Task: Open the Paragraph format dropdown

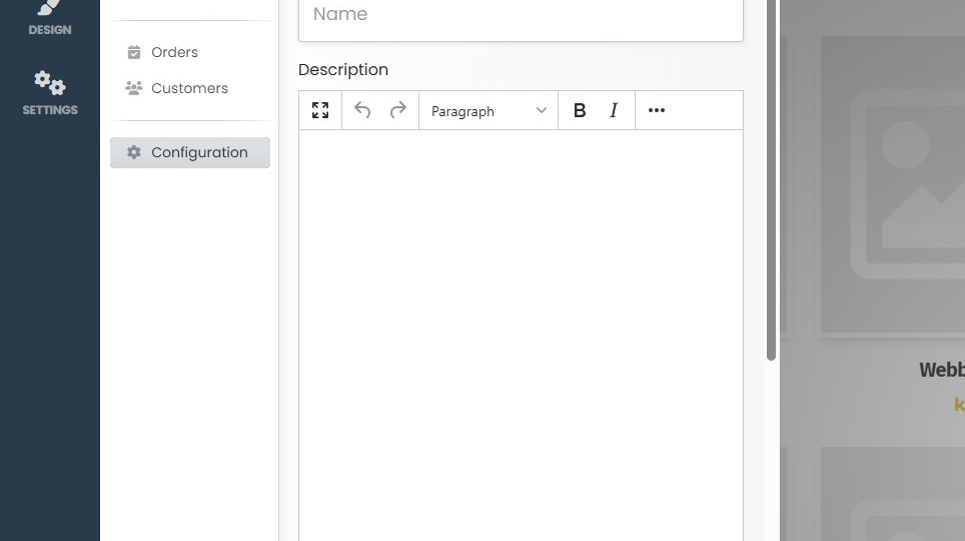Action: click(488, 111)
